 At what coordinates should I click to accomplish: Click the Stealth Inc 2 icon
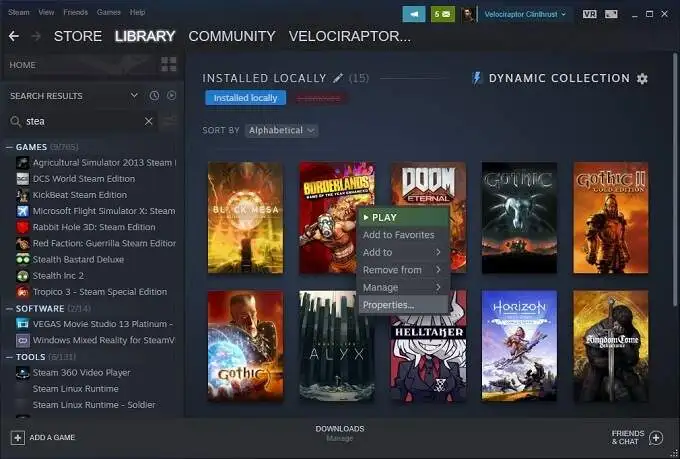[23, 275]
